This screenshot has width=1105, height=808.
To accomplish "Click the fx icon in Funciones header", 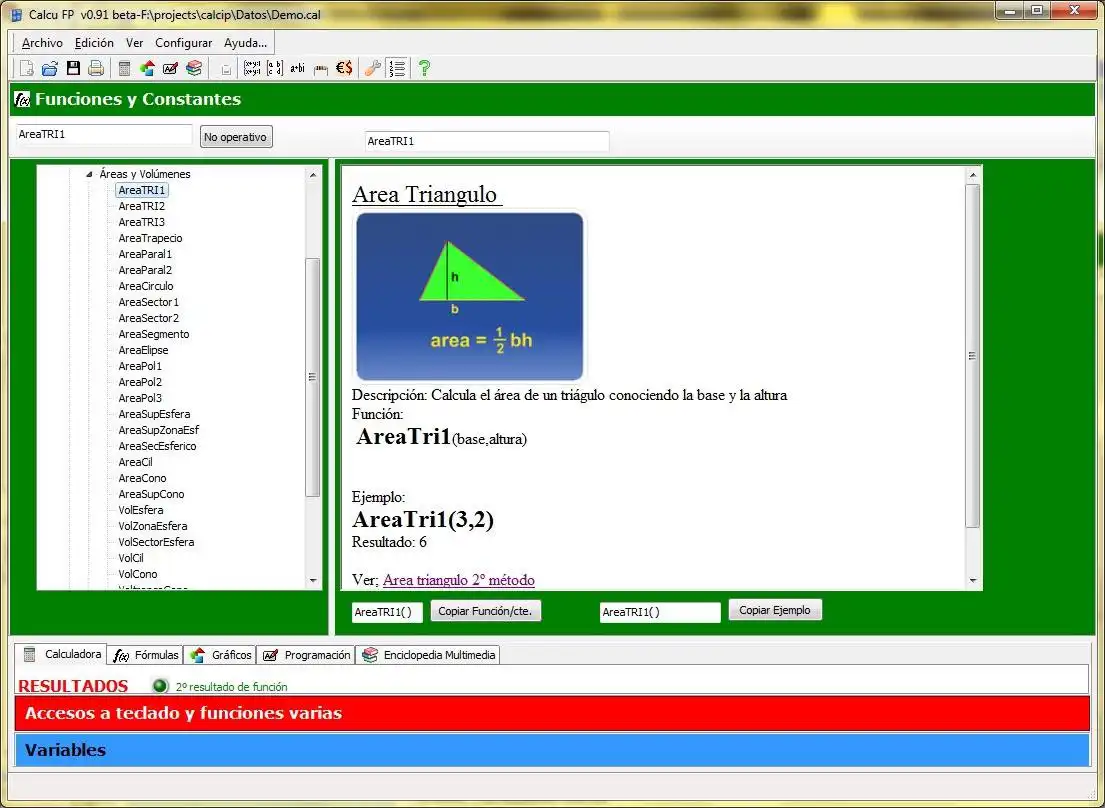I will [22, 99].
